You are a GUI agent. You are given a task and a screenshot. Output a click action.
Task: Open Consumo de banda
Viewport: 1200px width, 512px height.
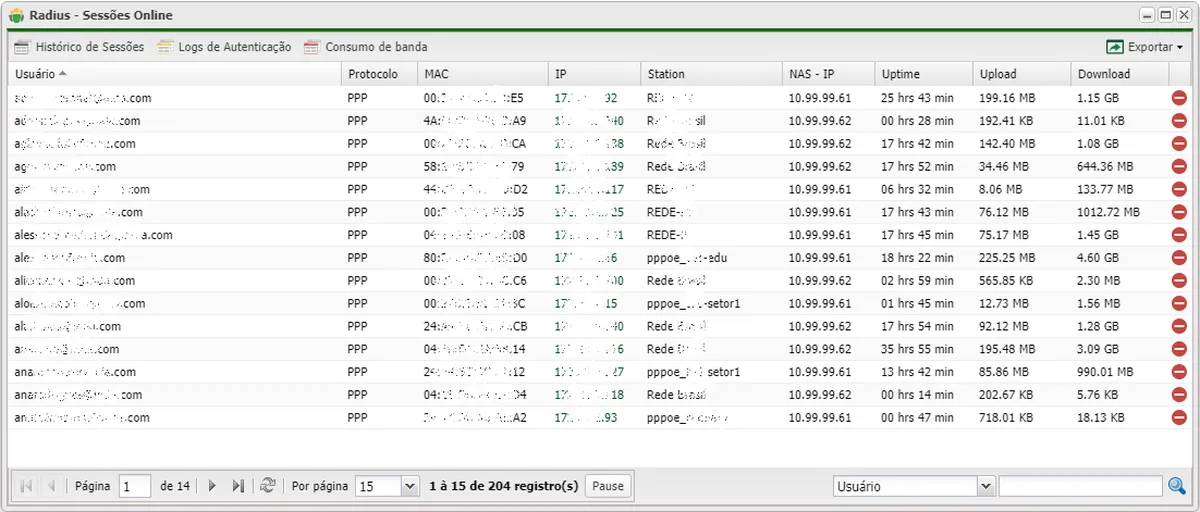(x=364, y=47)
